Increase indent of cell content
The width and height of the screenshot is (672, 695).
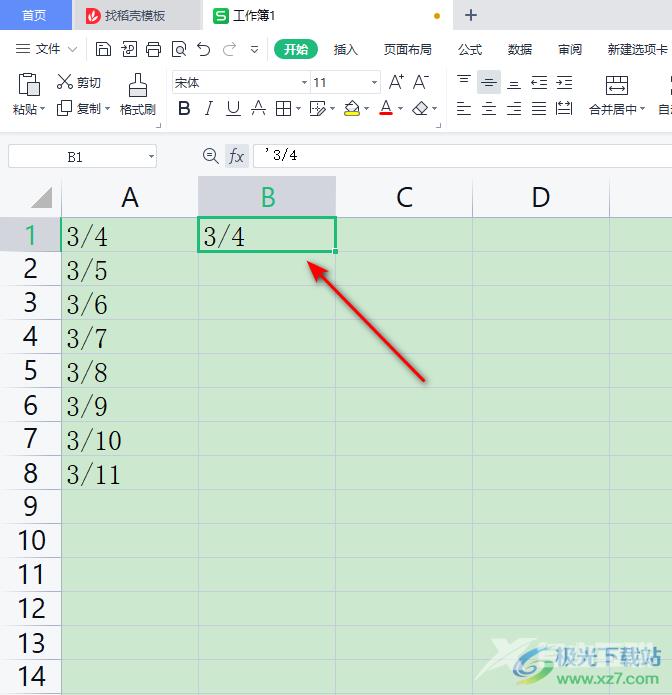tap(564, 82)
